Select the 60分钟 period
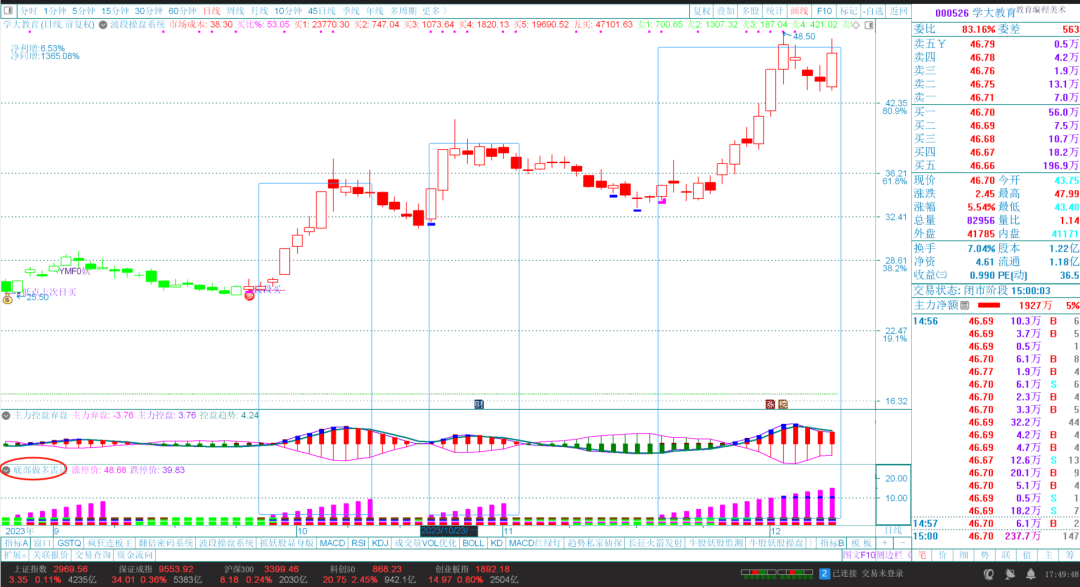 [x=183, y=11]
